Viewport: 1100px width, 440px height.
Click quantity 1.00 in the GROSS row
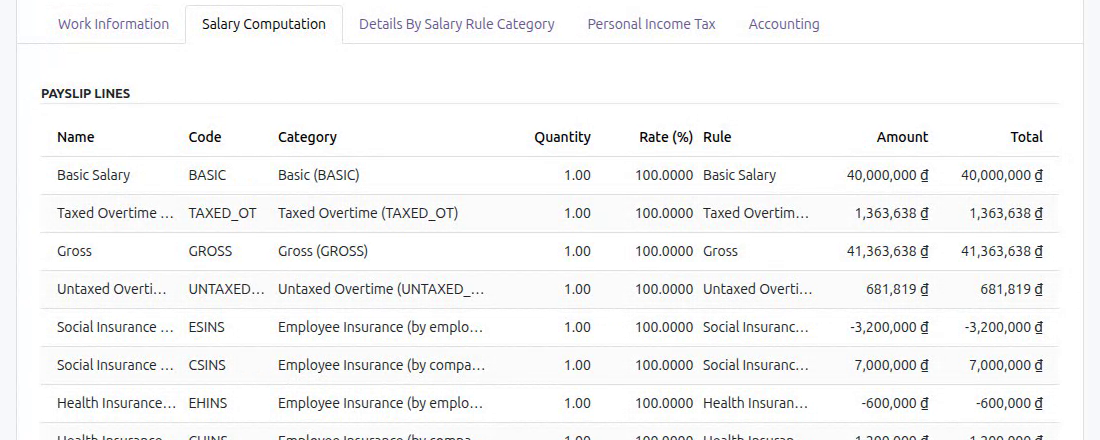tap(577, 251)
